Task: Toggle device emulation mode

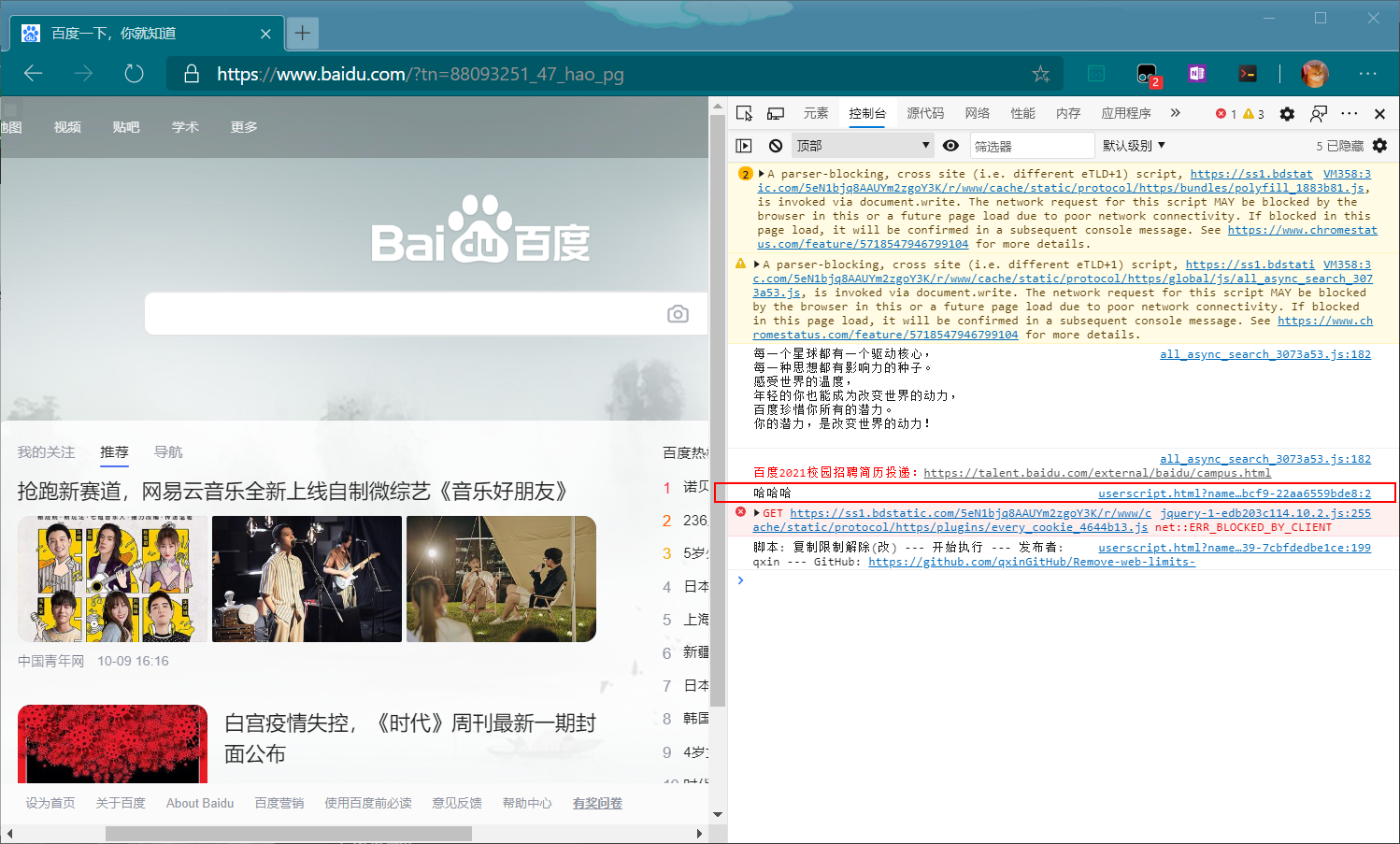Action: (776, 113)
